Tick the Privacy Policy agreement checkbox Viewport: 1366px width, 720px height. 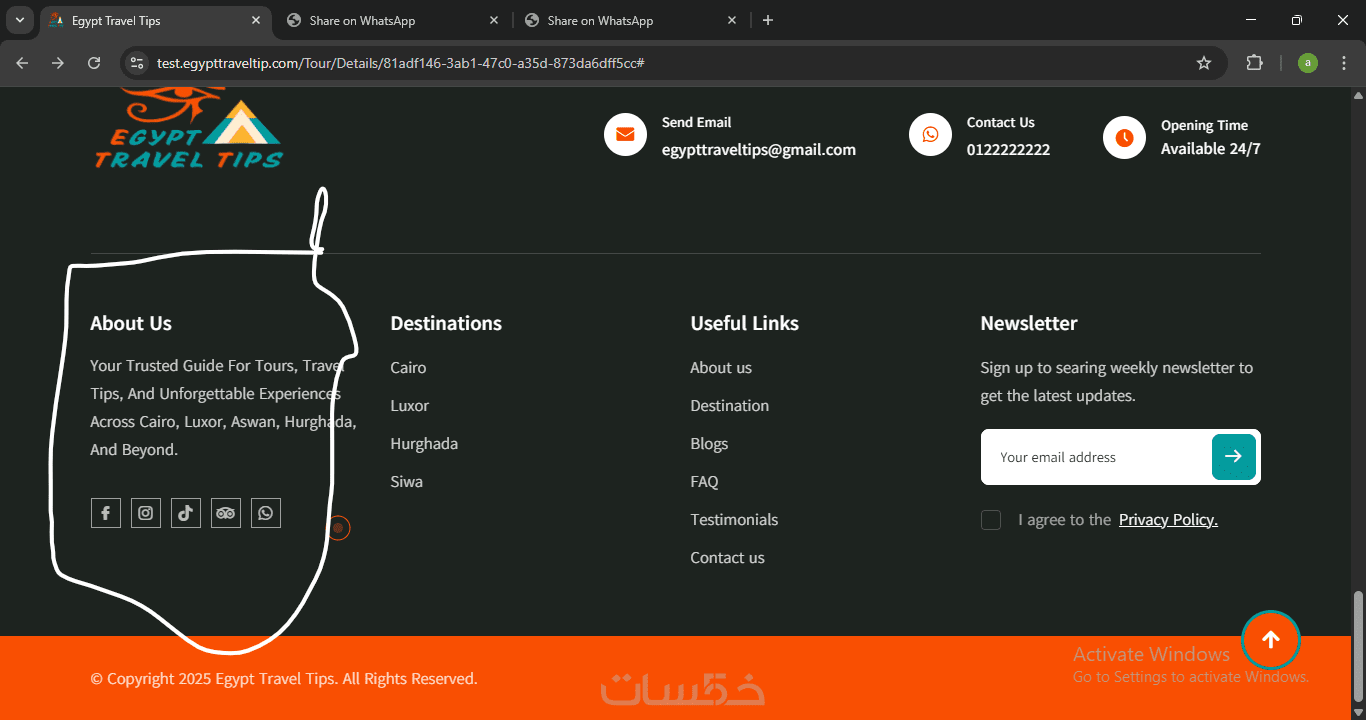tap(991, 520)
